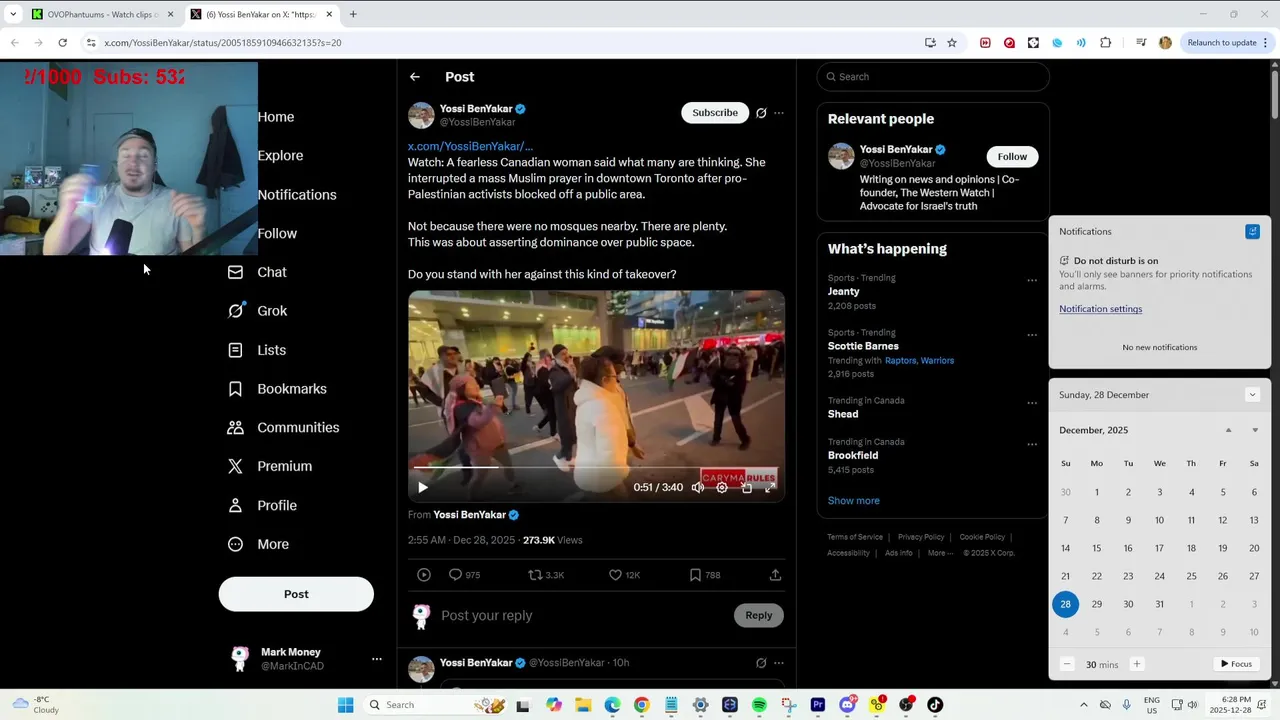Open the x.com/YossiBenYakar link in the post
The image size is (1280, 720).
click(470, 146)
